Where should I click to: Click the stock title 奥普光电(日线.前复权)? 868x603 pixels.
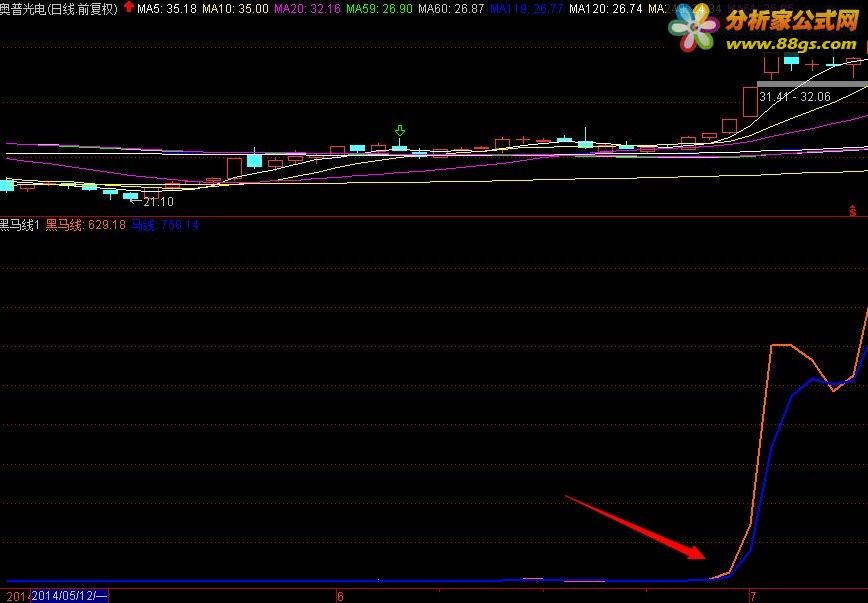coord(59,8)
